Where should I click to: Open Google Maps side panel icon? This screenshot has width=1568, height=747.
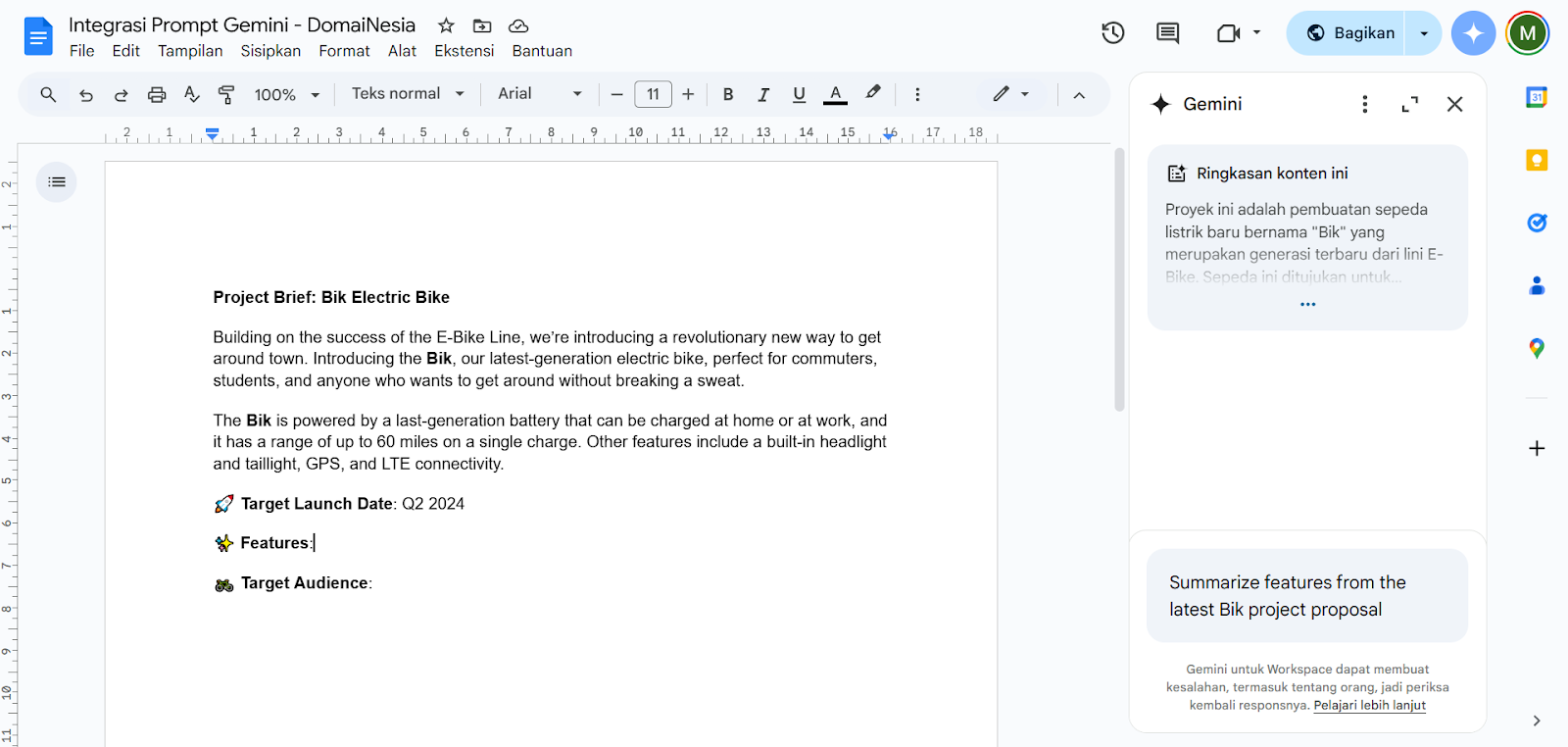point(1537,348)
